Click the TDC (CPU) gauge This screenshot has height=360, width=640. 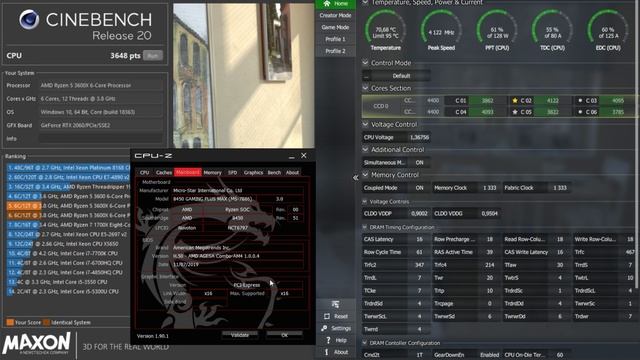(552, 29)
